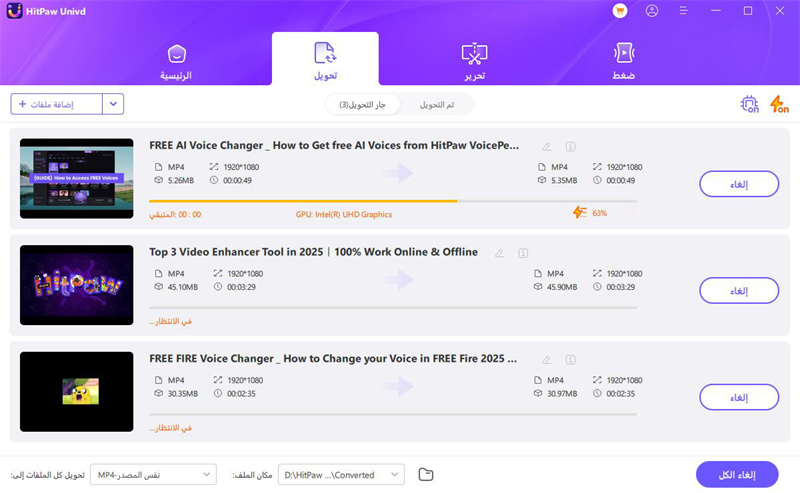Image resolution: width=800 pixels, height=493 pixels.
Task: Open the hamburger menu in title bar
Action: [x=683, y=11]
